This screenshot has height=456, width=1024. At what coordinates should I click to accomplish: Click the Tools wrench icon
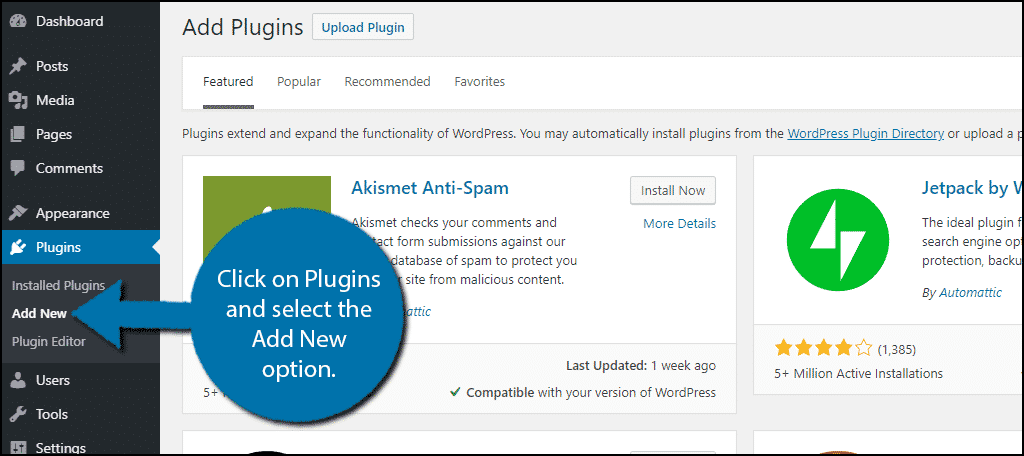click(x=18, y=414)
